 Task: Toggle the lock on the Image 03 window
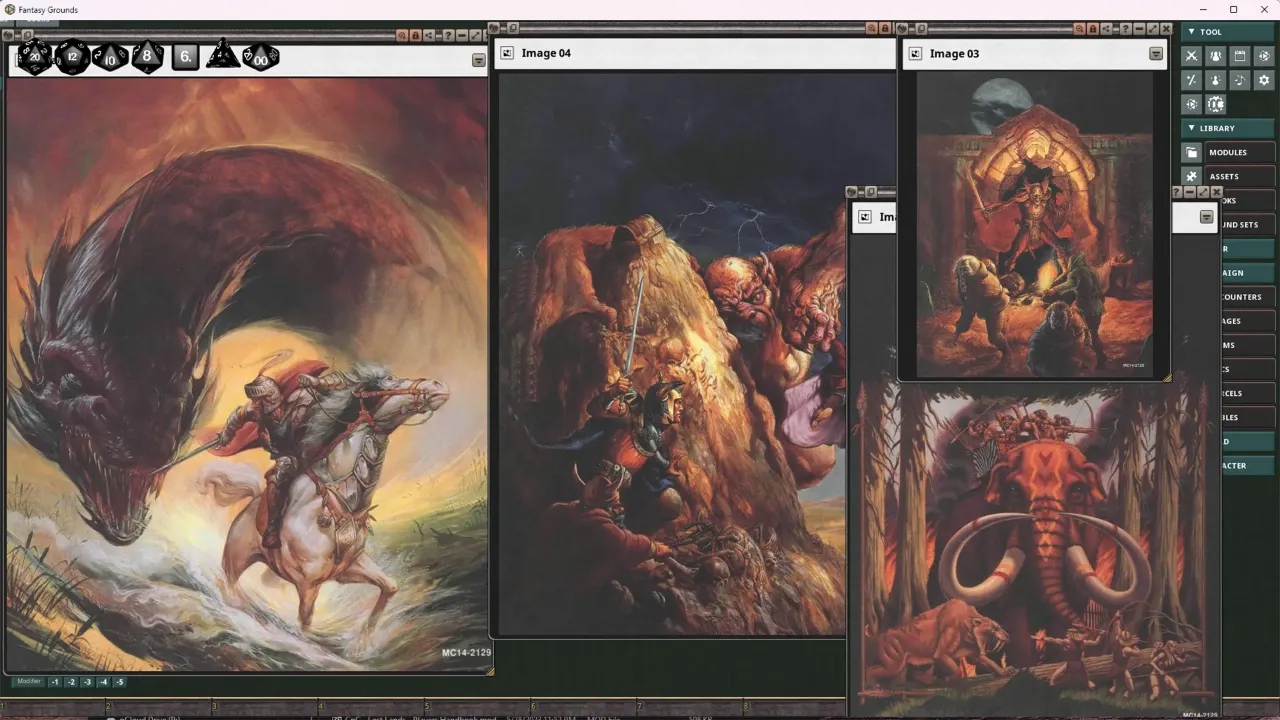pyautogui.click(x=1093, y=29)
